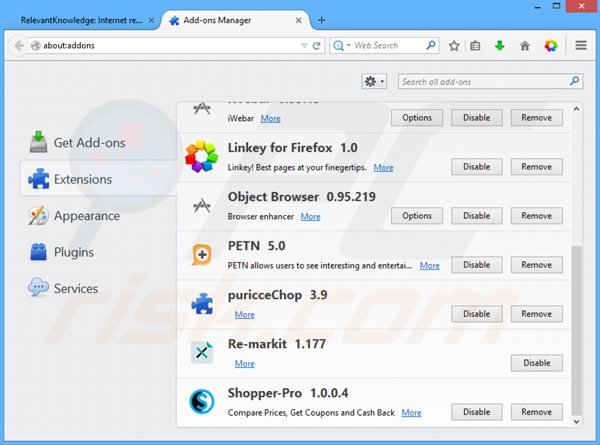The height and width of the screenshot is (445, 600).
Task: Open the URL bar history dropdown
Action: [305, 46]
